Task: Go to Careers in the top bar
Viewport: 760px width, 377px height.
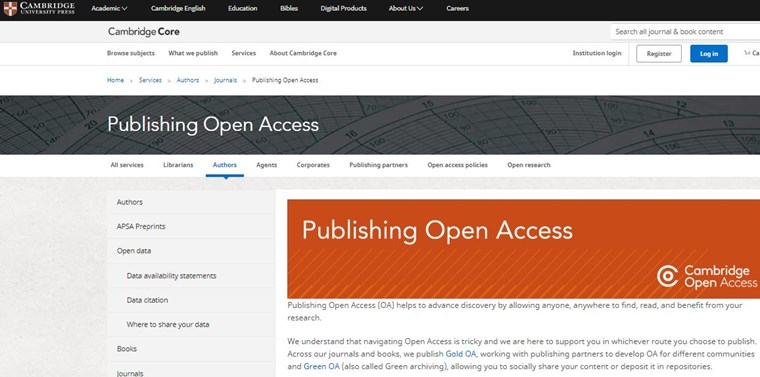Action: pyautogui.click(x=457, y=8)
